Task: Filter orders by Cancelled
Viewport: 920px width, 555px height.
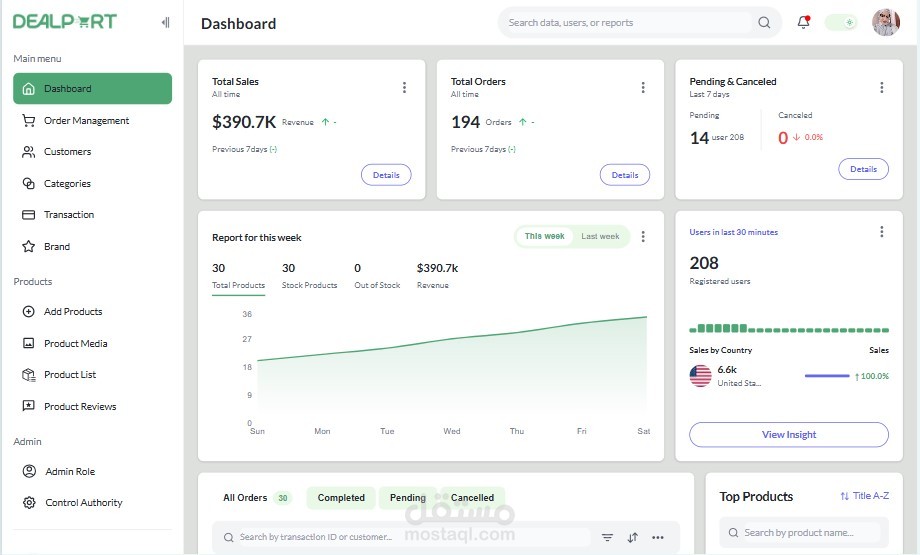Action: [x=472, y=498]
